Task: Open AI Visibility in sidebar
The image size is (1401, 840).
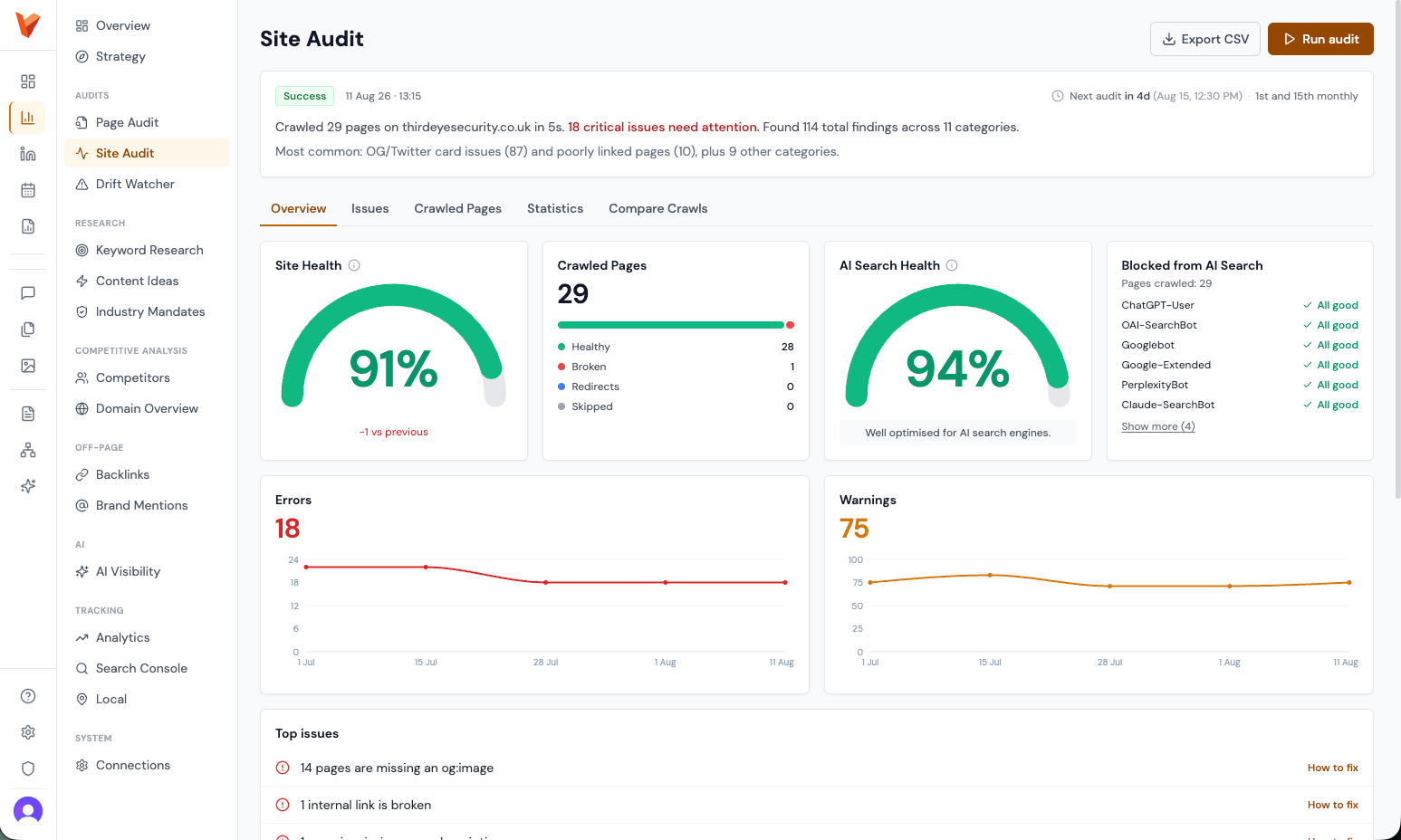Action: [x=147, y=571]
